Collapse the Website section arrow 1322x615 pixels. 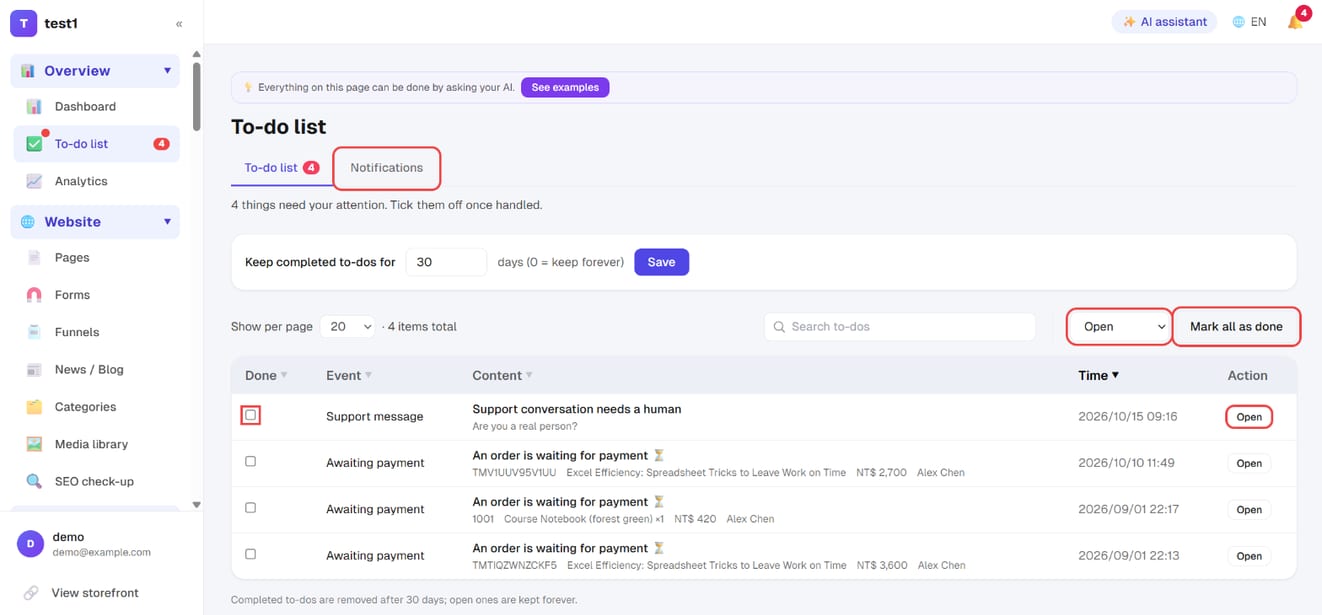pos(167,222)
